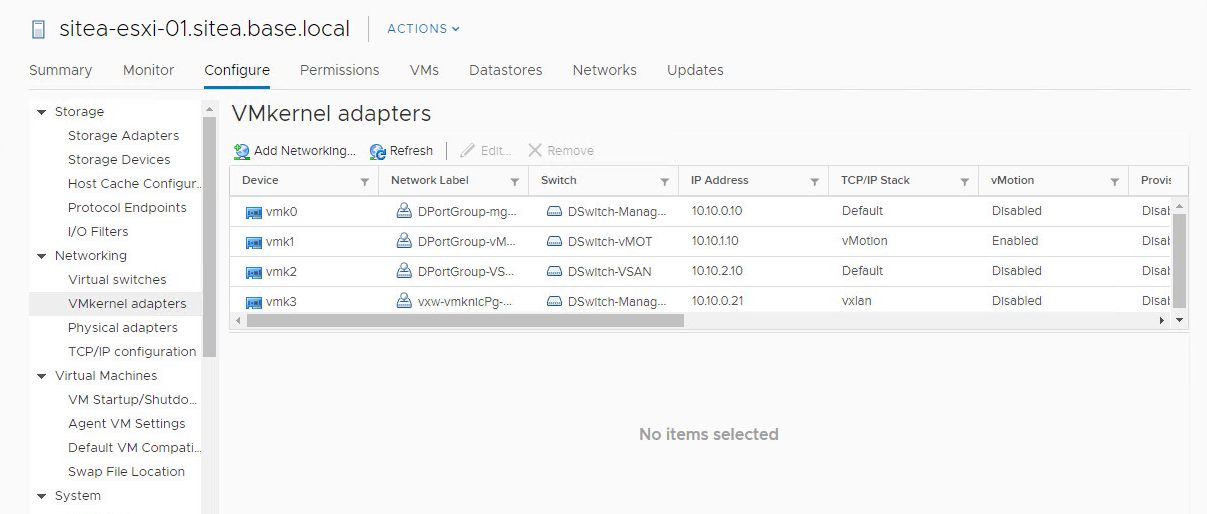Open the Datastores tab
Screen dimensions: 1207x514
tap(505, 70)
